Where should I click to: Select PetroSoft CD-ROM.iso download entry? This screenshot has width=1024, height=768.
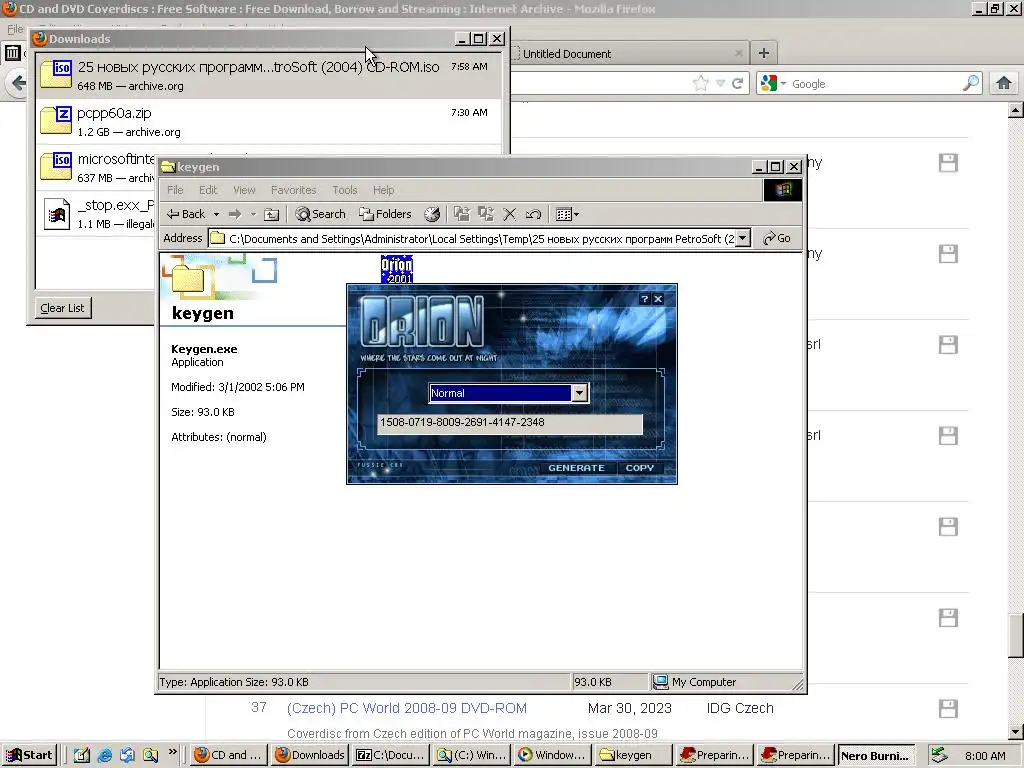pyautogui.click(x=269, y=76)
